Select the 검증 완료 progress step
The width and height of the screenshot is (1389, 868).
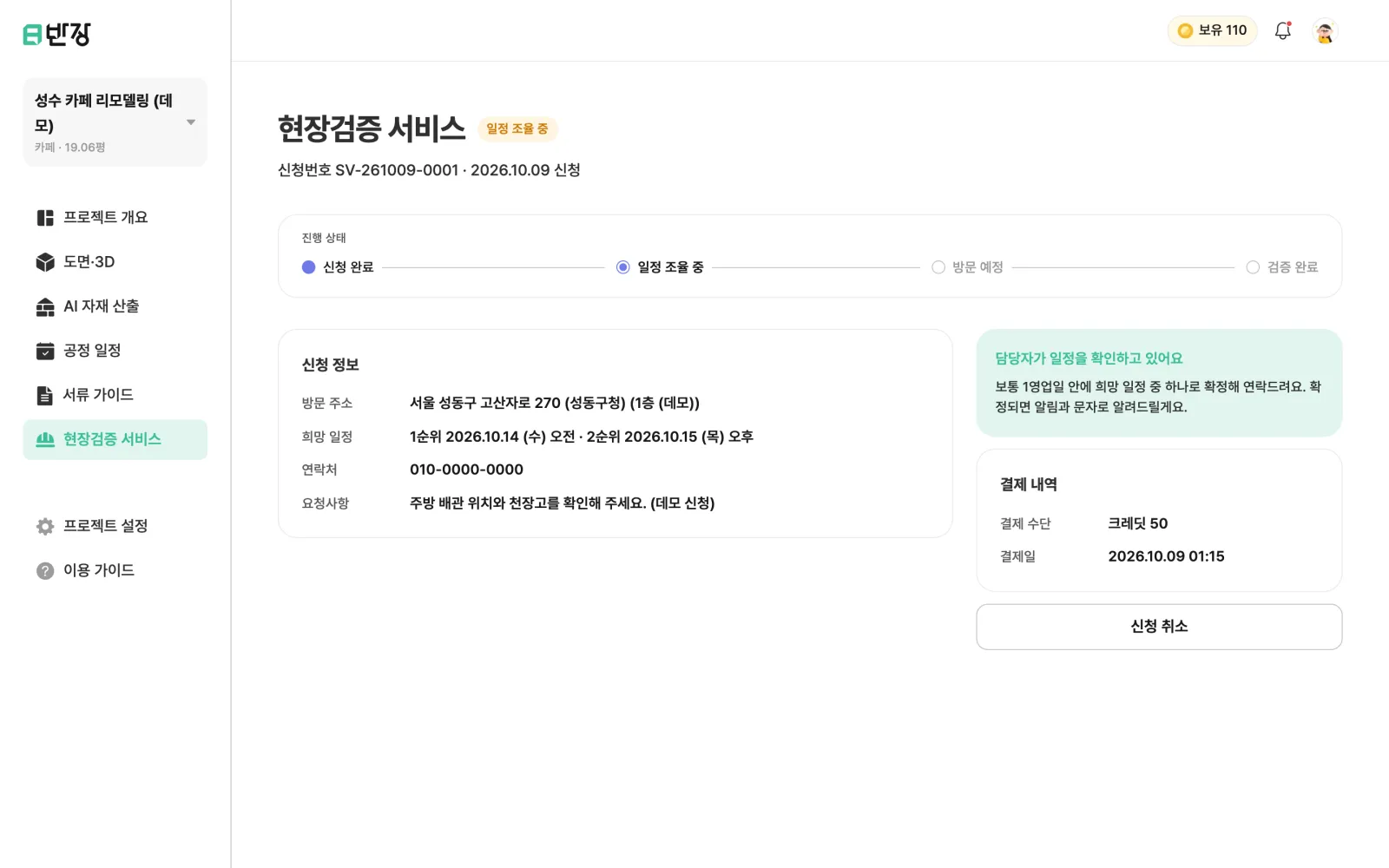1282,267
